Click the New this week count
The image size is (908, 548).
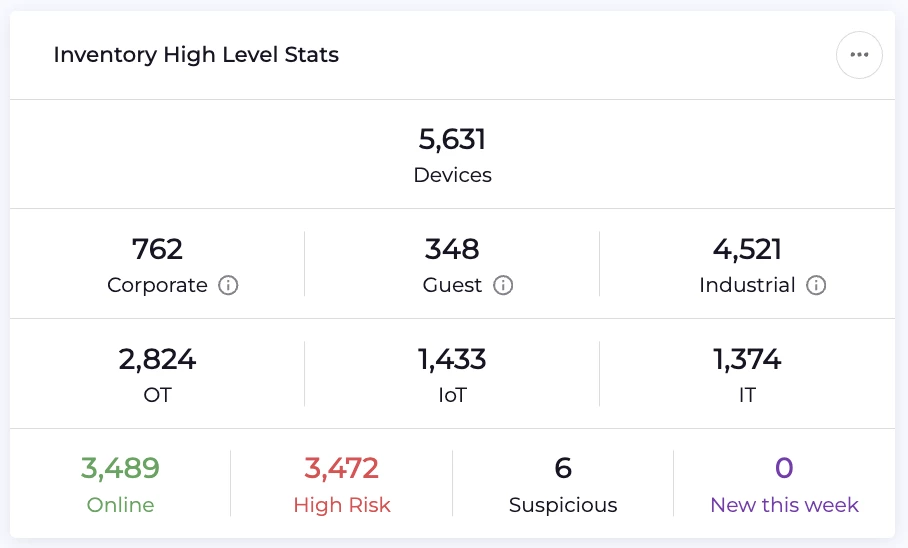tap(784, 468)
